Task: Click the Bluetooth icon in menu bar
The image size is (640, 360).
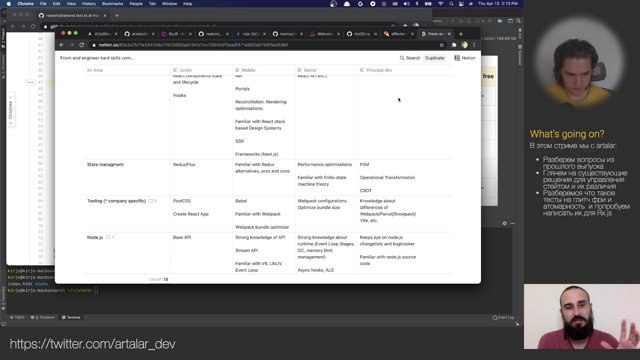Action: click(417, 4)
